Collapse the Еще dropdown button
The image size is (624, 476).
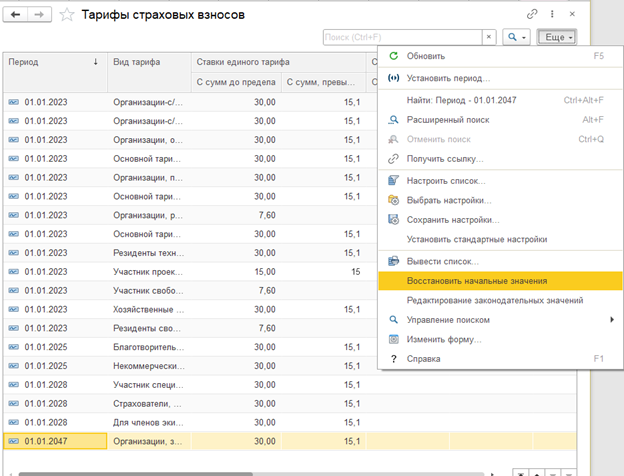point(556,37)
